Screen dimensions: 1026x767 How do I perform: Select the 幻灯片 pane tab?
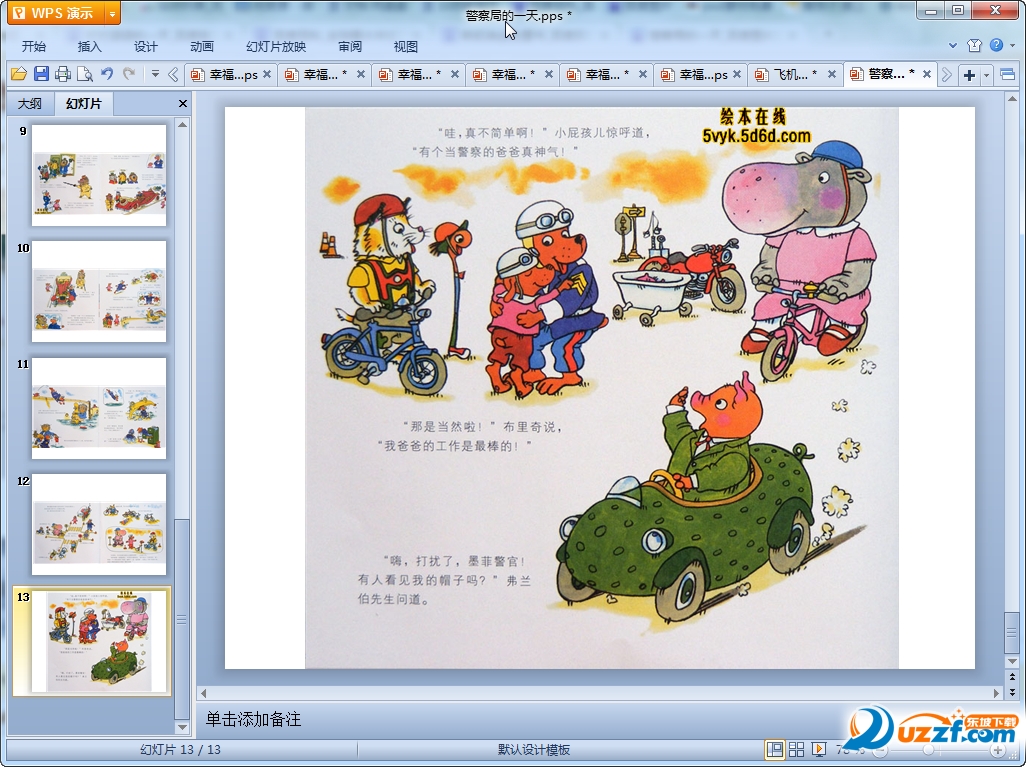point(84,103)
